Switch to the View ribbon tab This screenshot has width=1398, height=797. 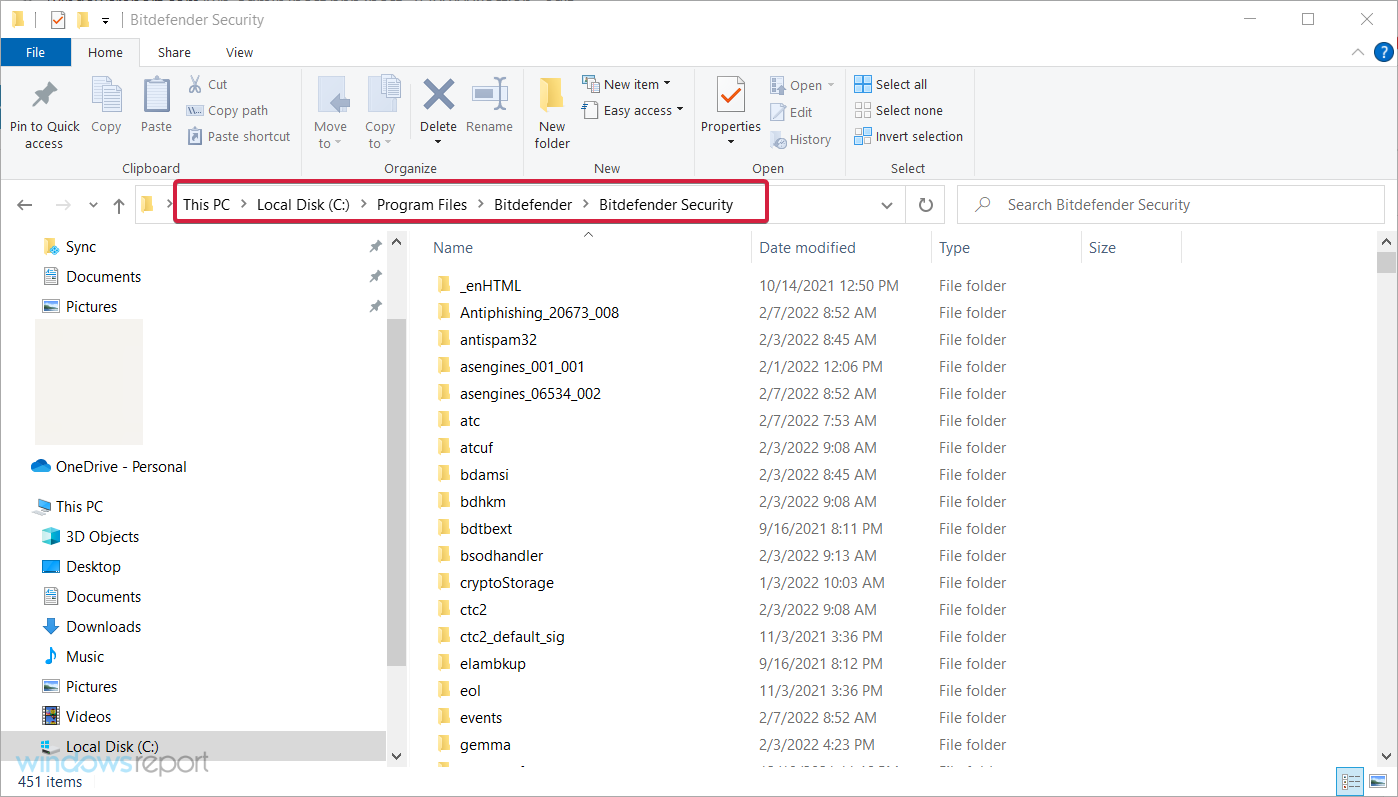point(240,52)
